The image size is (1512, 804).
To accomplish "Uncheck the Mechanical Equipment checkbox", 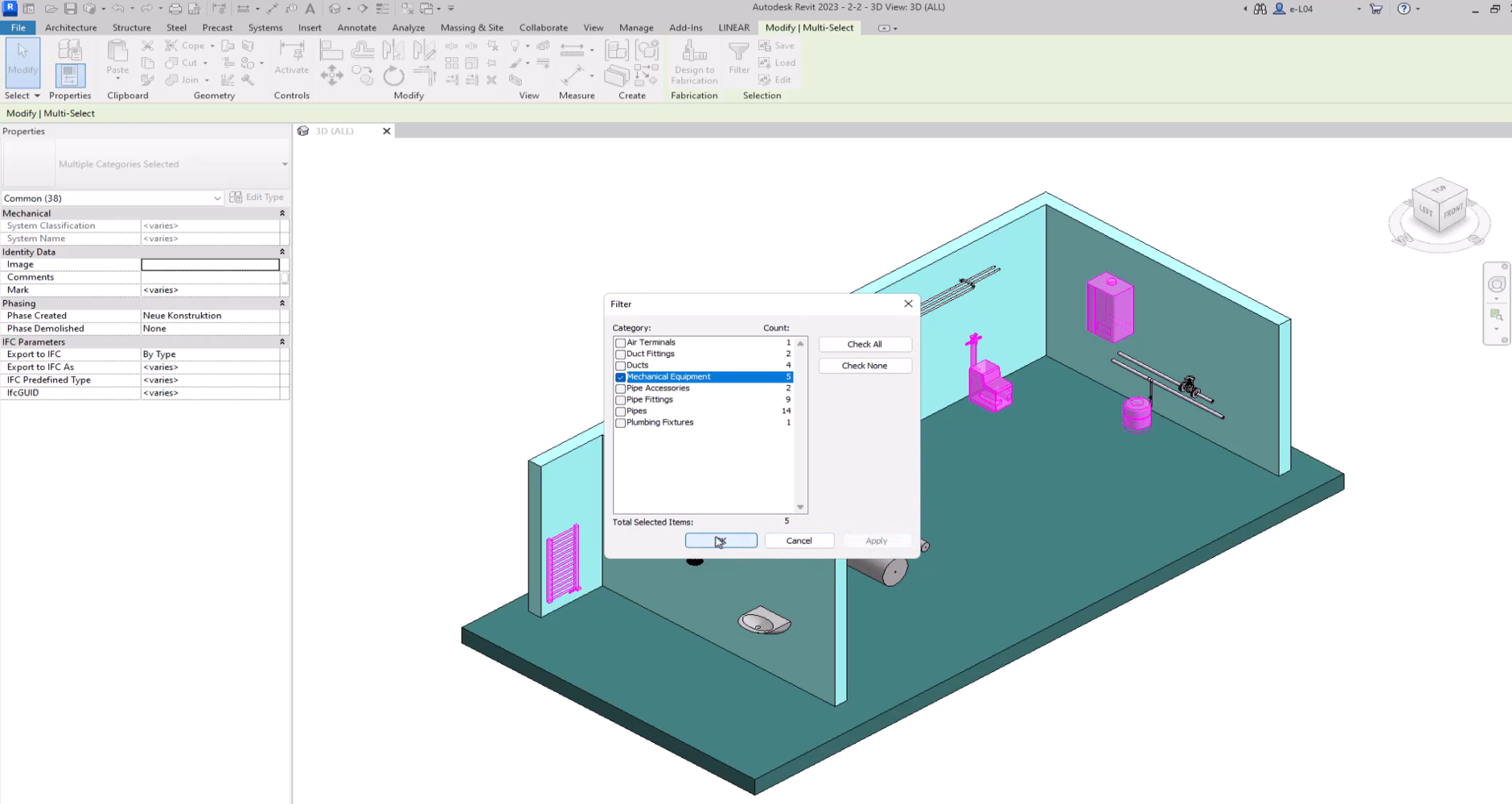I will click(620, 377).
